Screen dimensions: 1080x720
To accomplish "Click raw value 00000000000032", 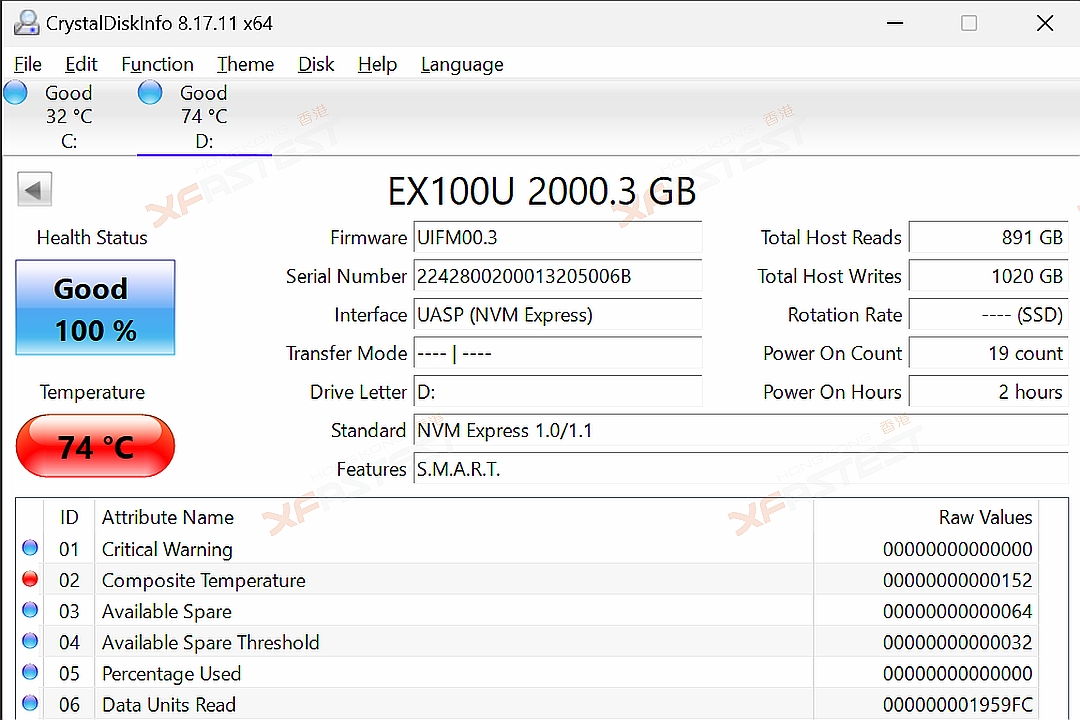I will [x=957, y=643].
